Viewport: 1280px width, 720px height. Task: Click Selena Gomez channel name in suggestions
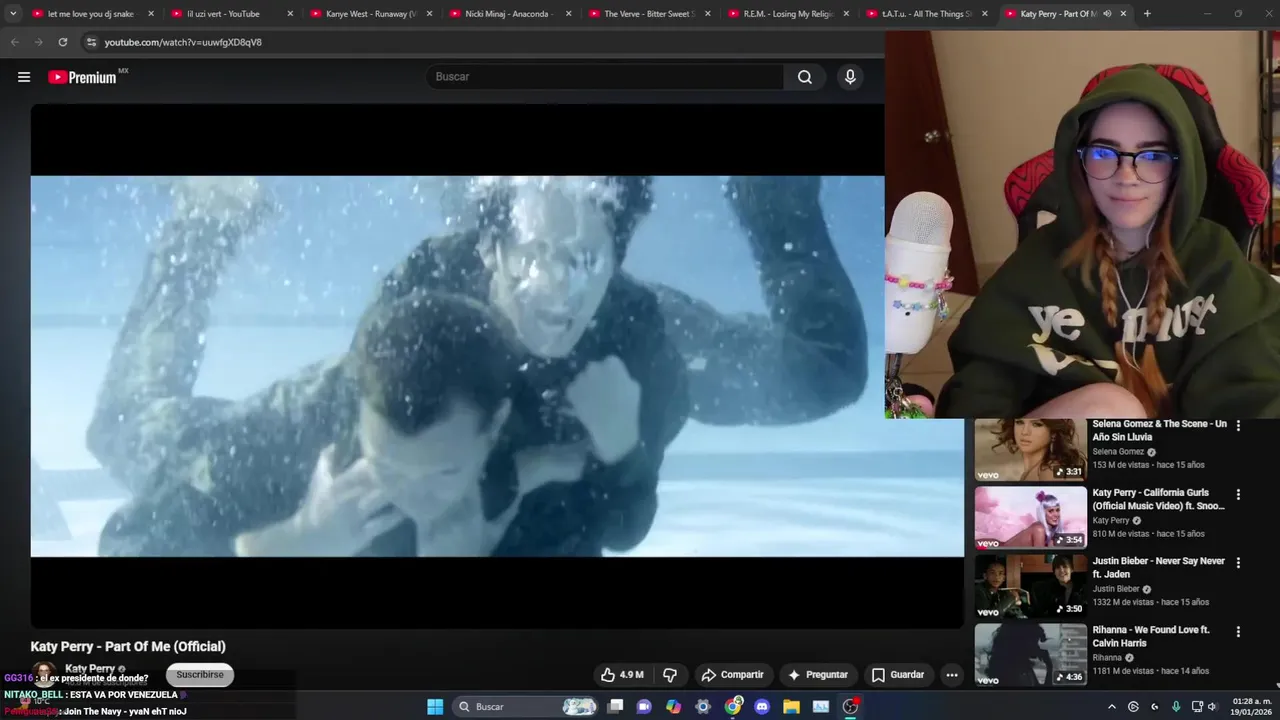[x=1118, y=452]
